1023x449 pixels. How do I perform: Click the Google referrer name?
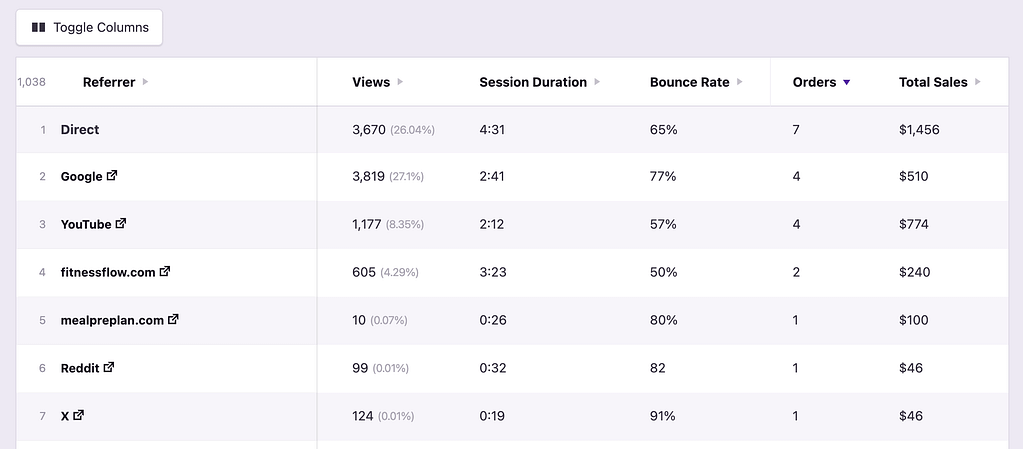click(x=81, y=176)
